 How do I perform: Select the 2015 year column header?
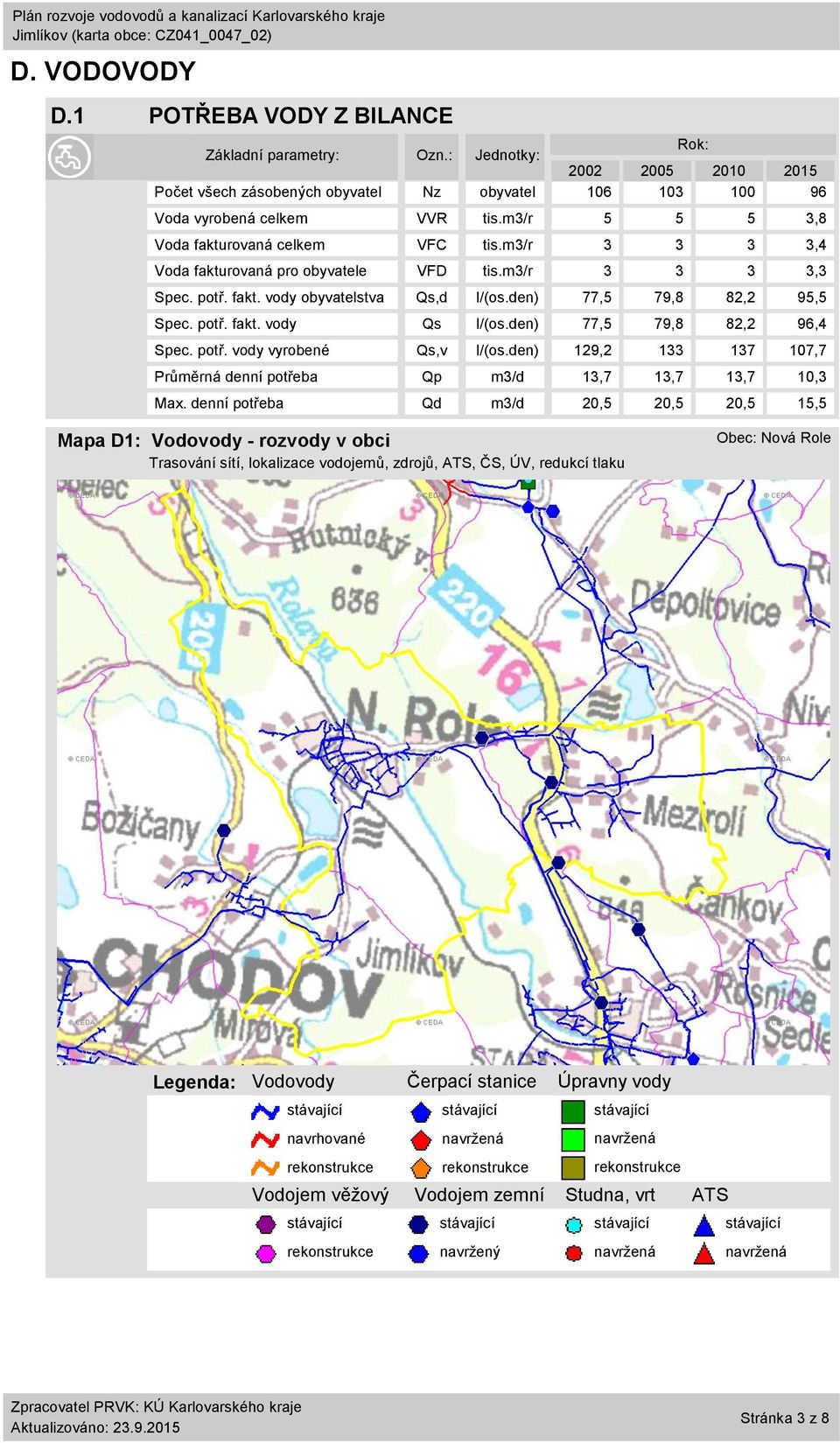[800, 171]
